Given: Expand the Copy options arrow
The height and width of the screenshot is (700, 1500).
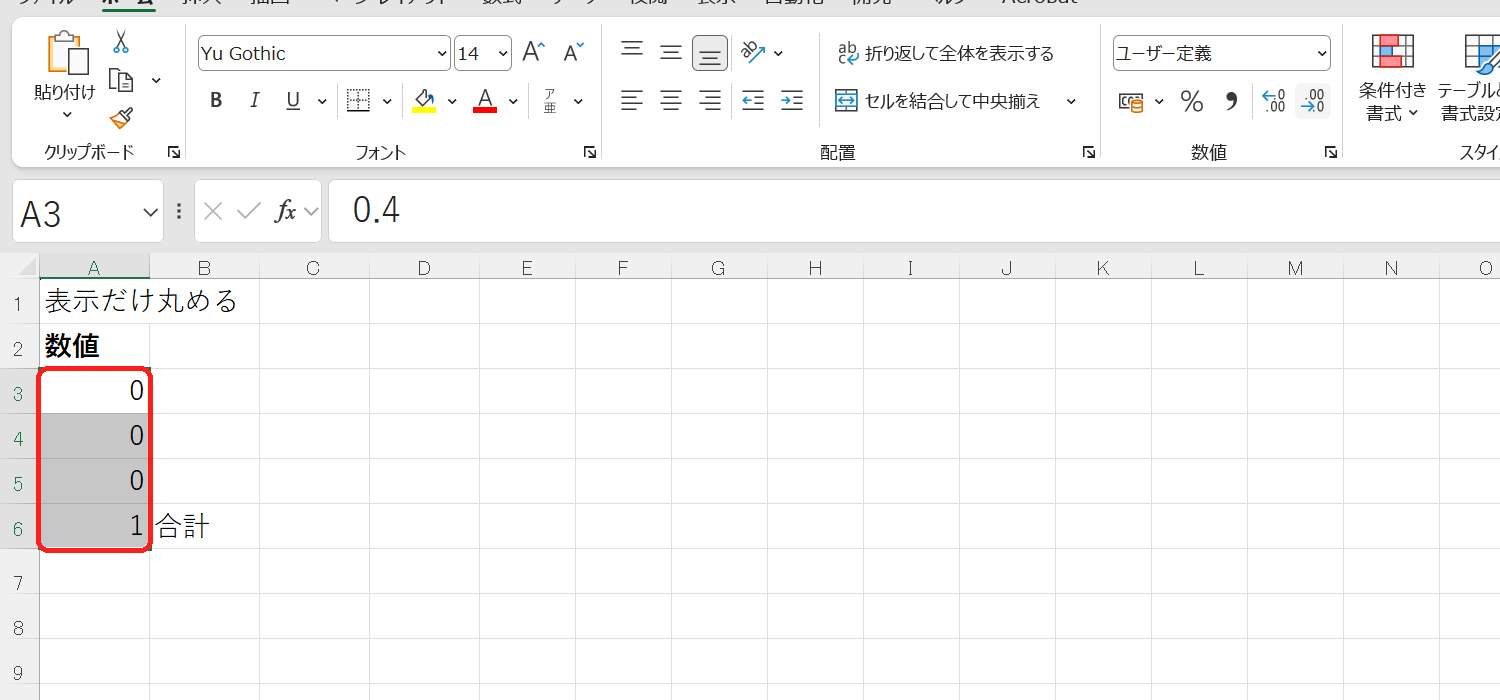Looking at the screenshot, I should point(156,80).
